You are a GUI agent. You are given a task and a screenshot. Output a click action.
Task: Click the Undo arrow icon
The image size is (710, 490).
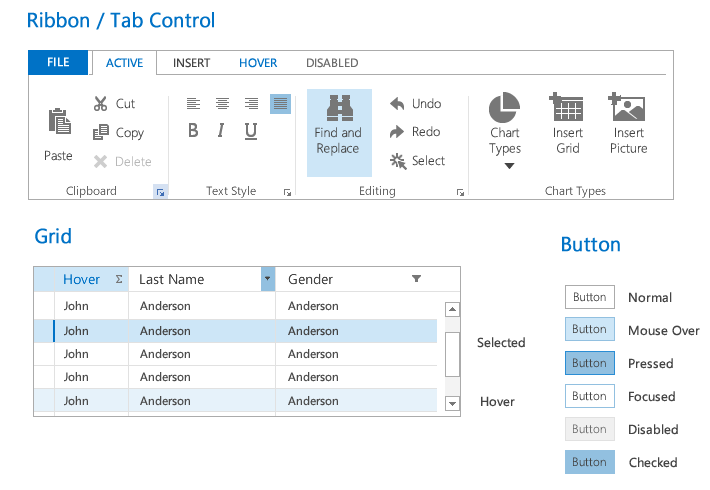(x=397, y=103)
